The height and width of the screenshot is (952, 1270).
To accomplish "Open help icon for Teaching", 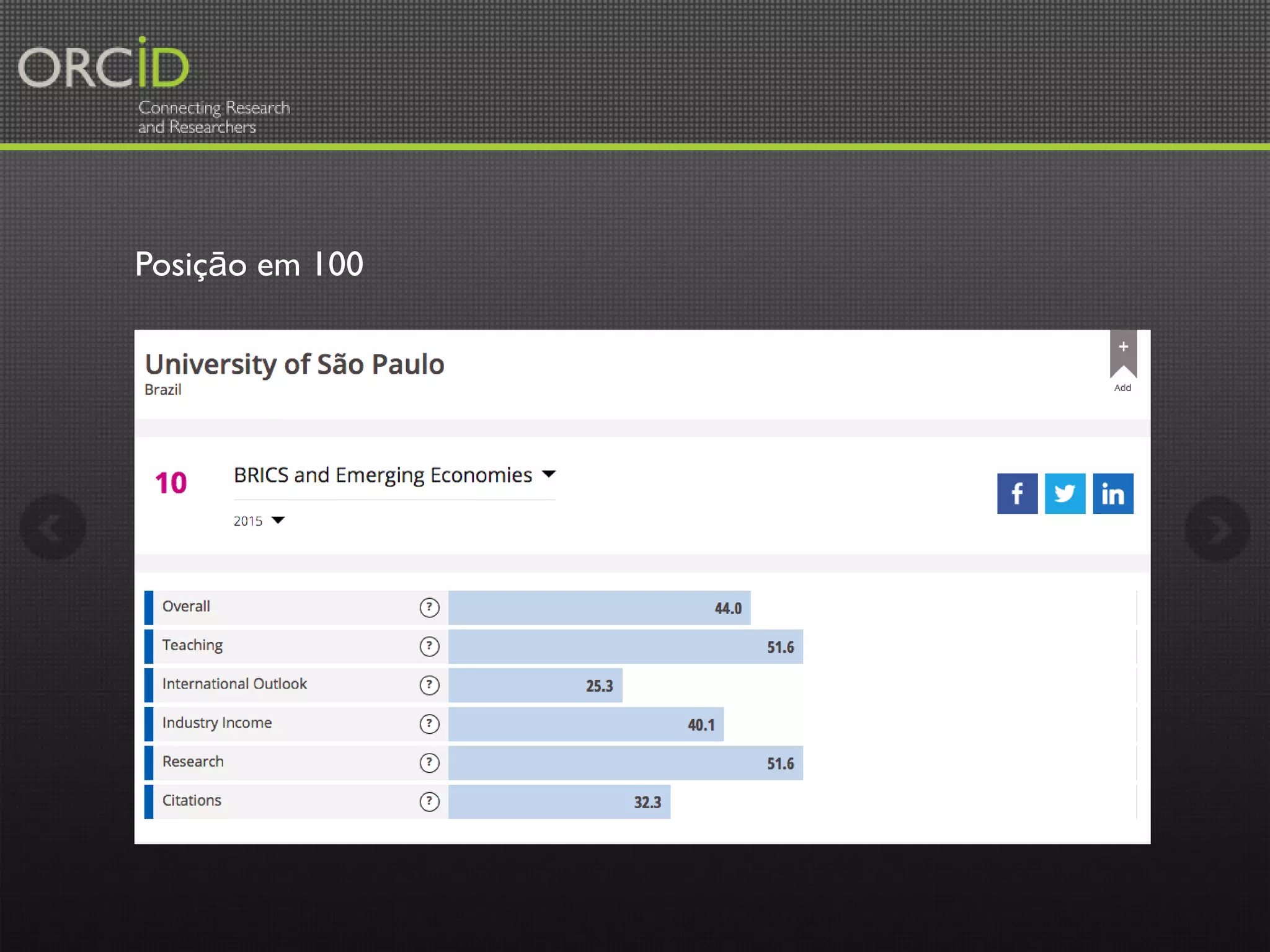I will 429,646.
